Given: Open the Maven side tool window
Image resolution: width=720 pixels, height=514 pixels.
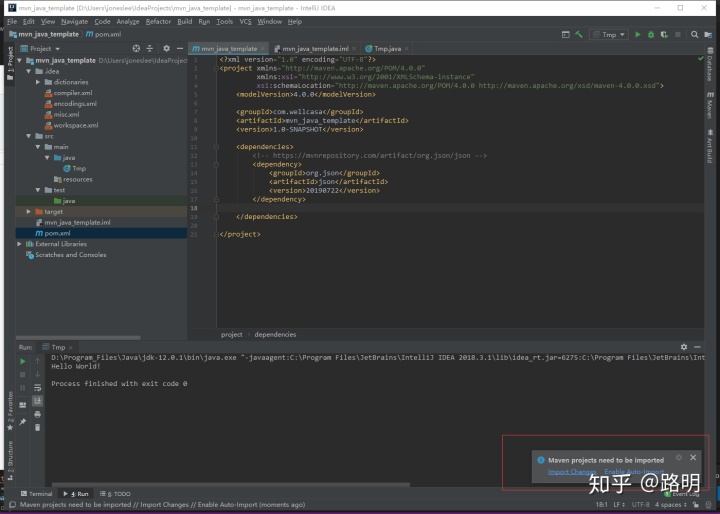Looking at the screenshot, I should [x=710, y=104].
